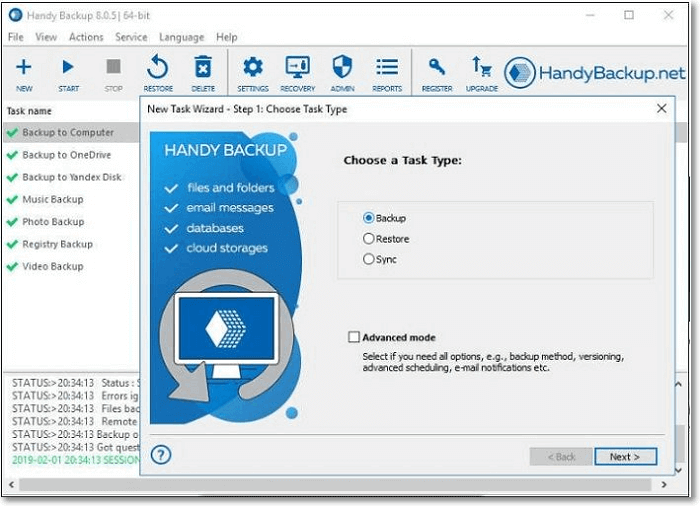Click the Restore toolbar icon
Image resolution: width=700 pixels, height=506 pixels.
point(158,68)
